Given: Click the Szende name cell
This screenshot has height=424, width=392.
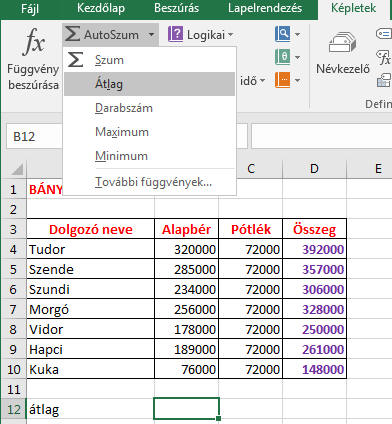Looking at the screenshot, I should click(x=90, y=269).
